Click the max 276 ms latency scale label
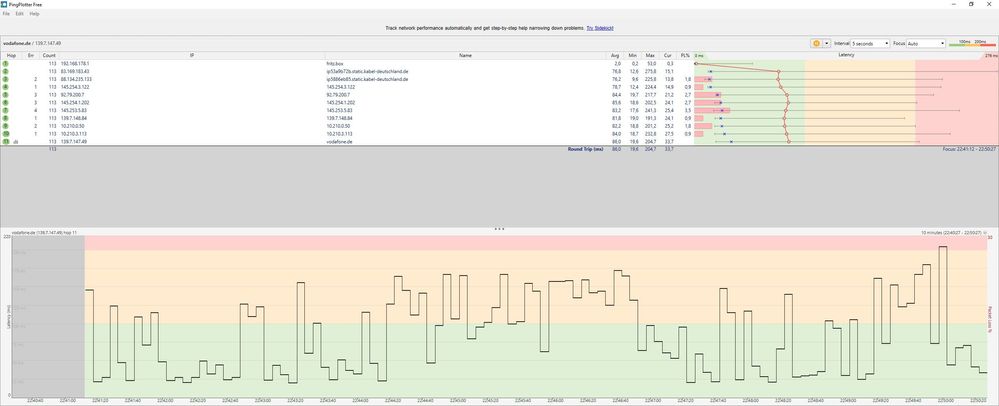999x406 pixels. tap(991, 56)
